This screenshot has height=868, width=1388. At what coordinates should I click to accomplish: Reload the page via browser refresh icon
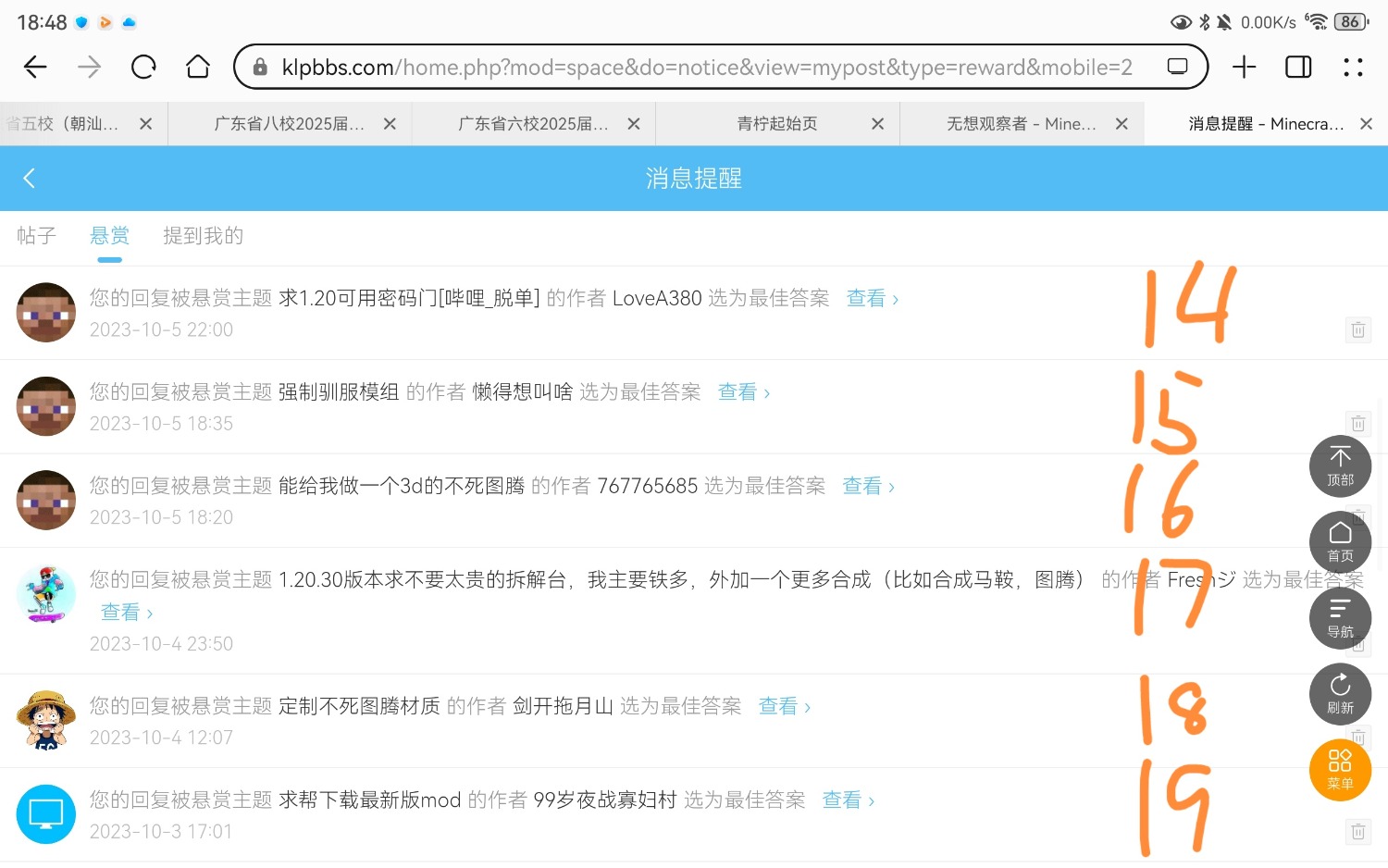tap(143, 67)
